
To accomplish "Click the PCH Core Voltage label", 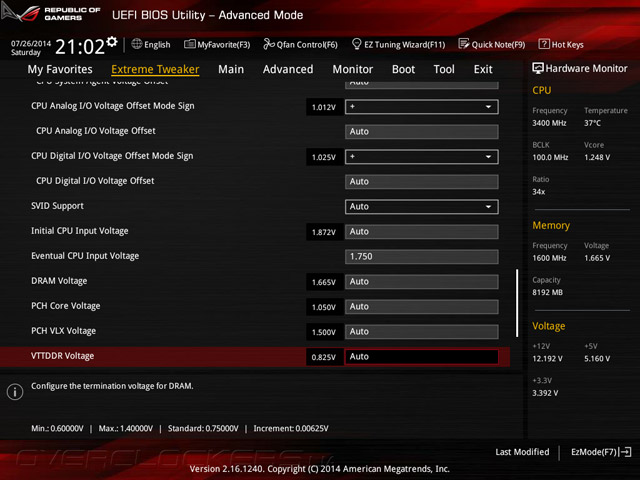I will [x=66, y=306].
